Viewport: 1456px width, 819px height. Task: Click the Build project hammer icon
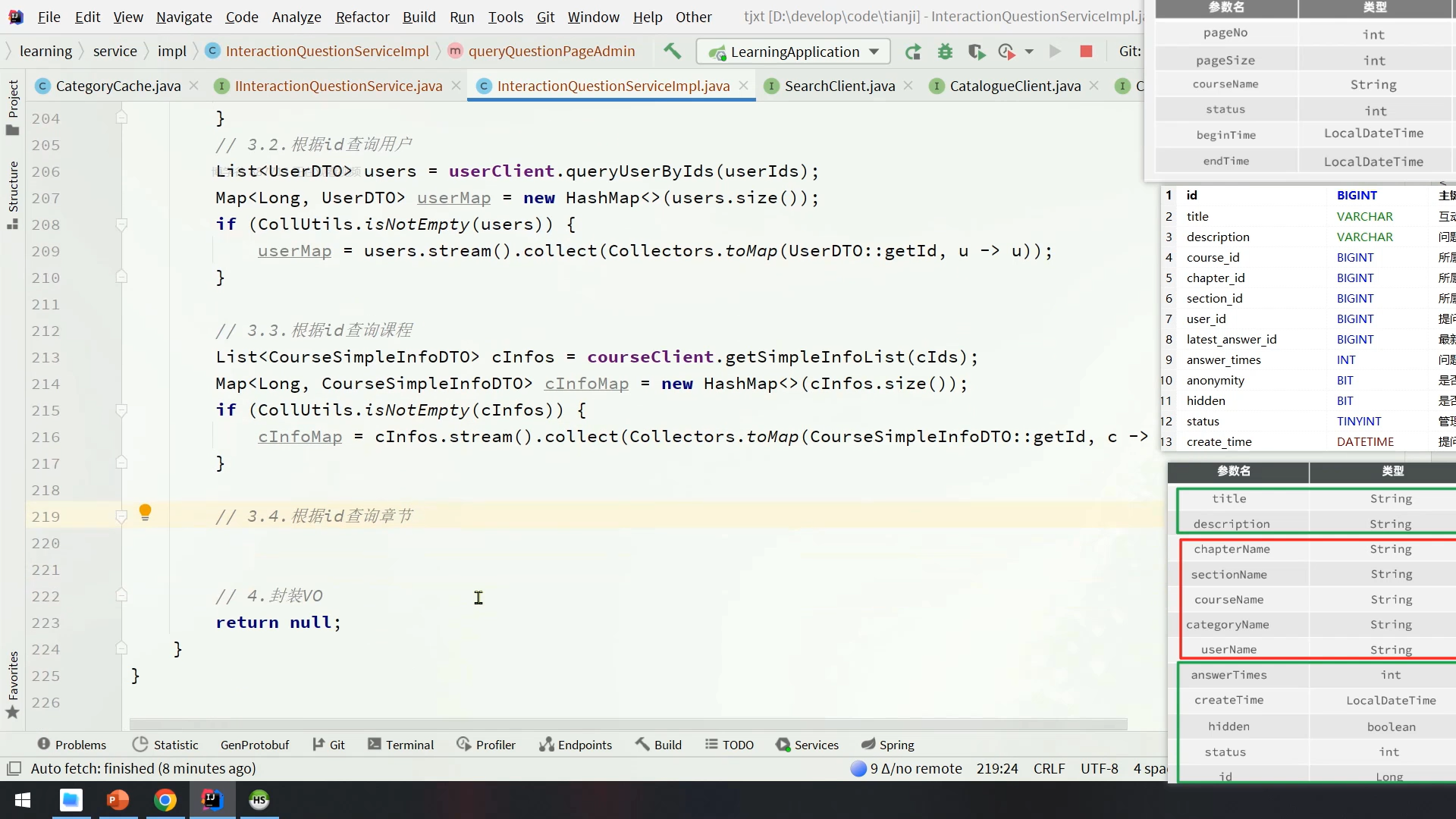click(672, 52)
